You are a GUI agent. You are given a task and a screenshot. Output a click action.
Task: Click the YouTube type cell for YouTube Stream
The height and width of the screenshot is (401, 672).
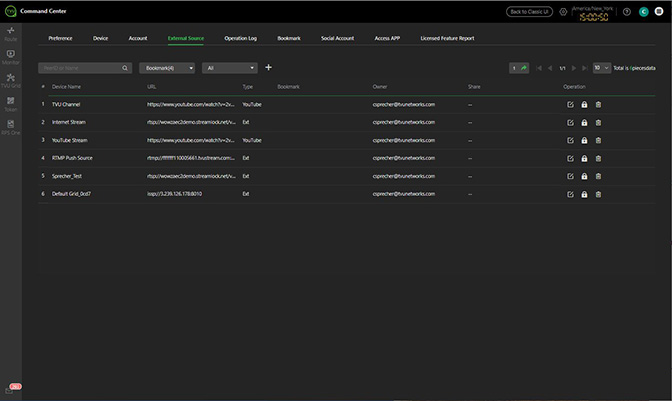point(252,140)
